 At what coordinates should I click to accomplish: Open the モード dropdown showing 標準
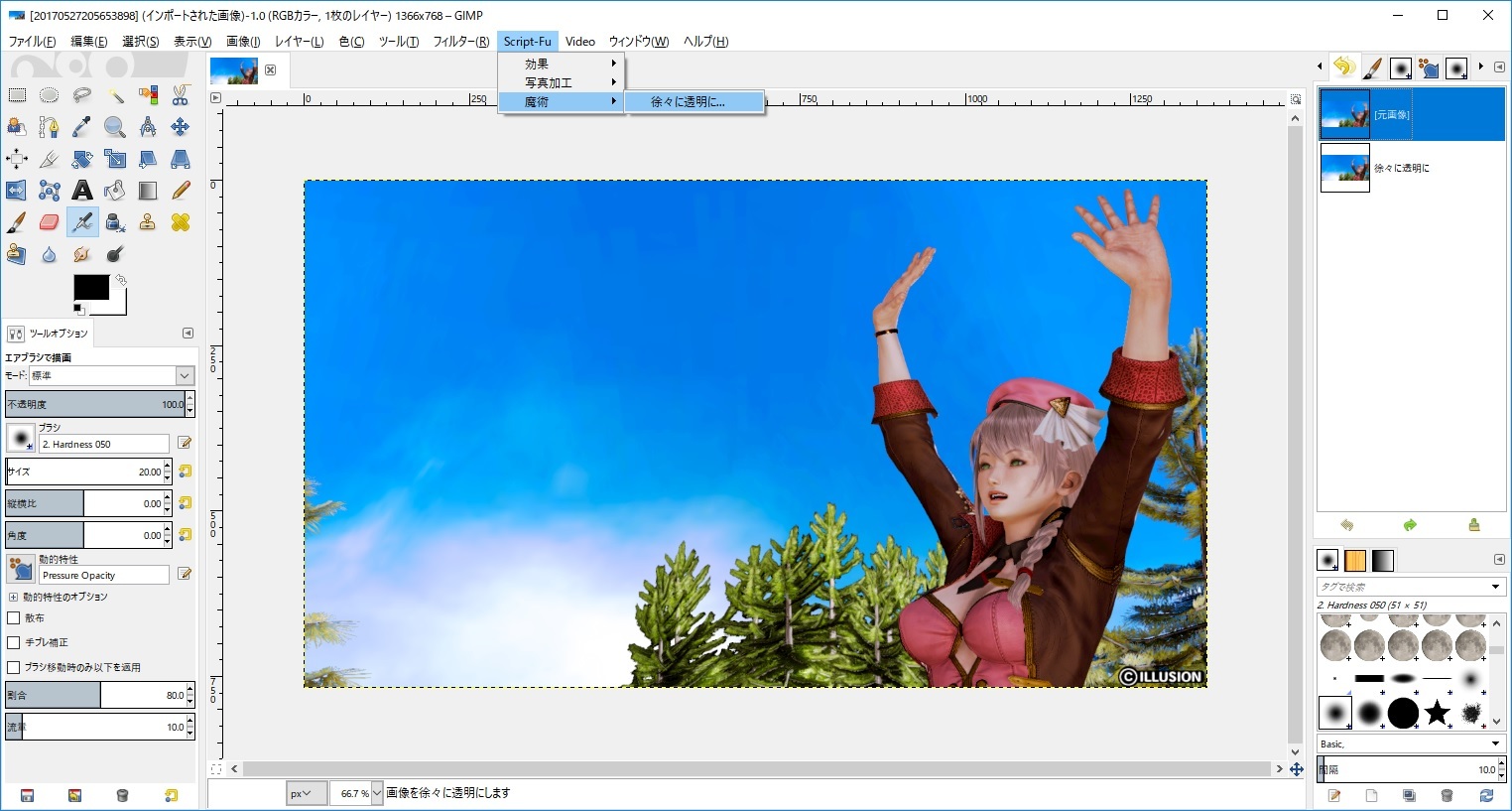(x=111, y=375)
